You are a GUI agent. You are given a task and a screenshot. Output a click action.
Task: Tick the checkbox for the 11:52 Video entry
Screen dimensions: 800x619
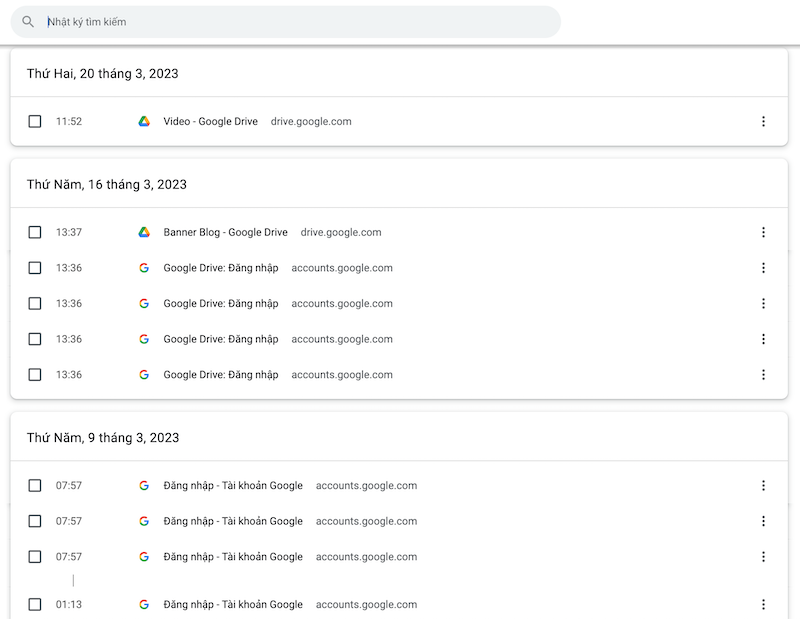coord(35,122)
